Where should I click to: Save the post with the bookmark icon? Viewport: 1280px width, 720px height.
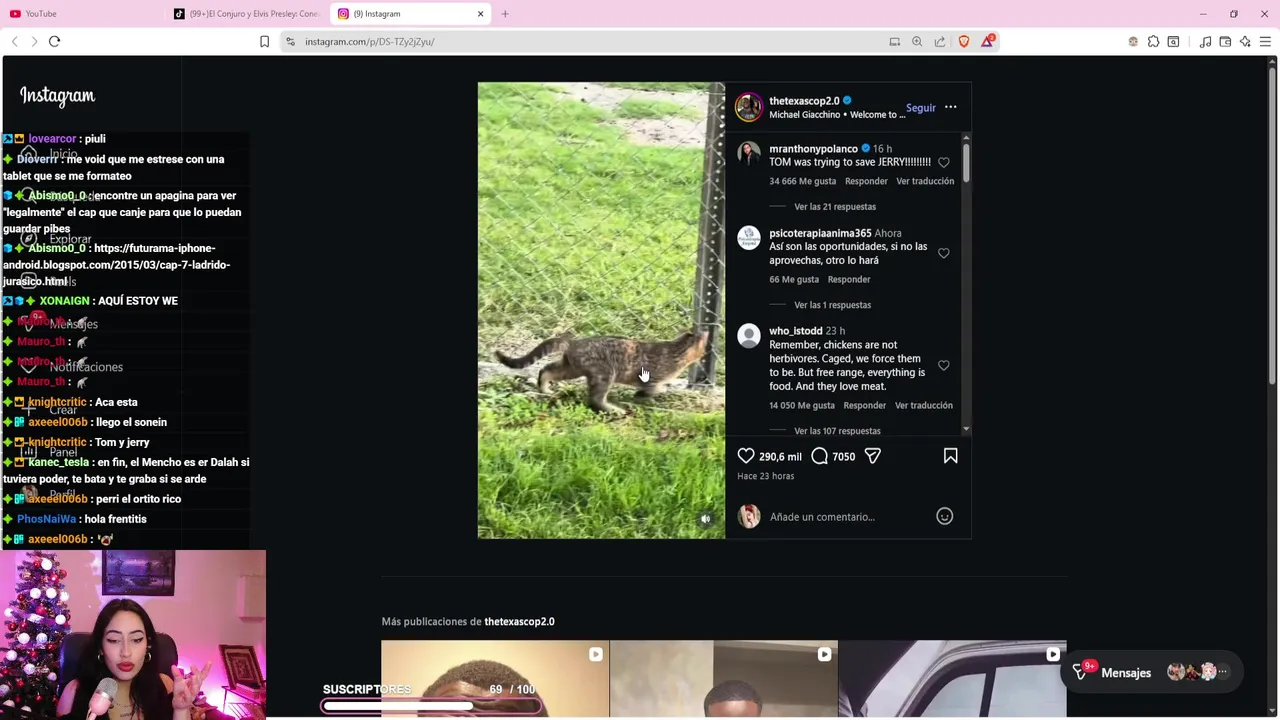coord(950,456)
